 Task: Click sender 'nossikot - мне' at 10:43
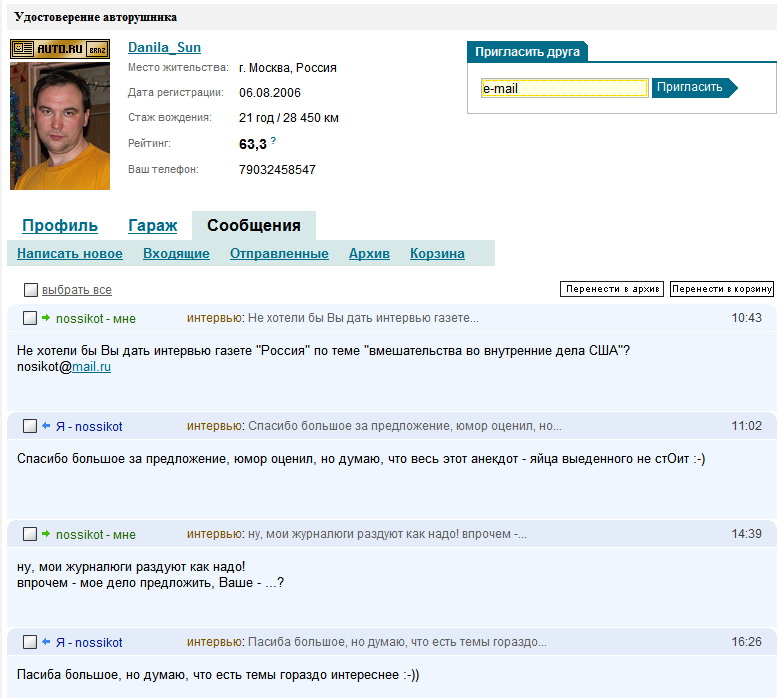(96, 319)
